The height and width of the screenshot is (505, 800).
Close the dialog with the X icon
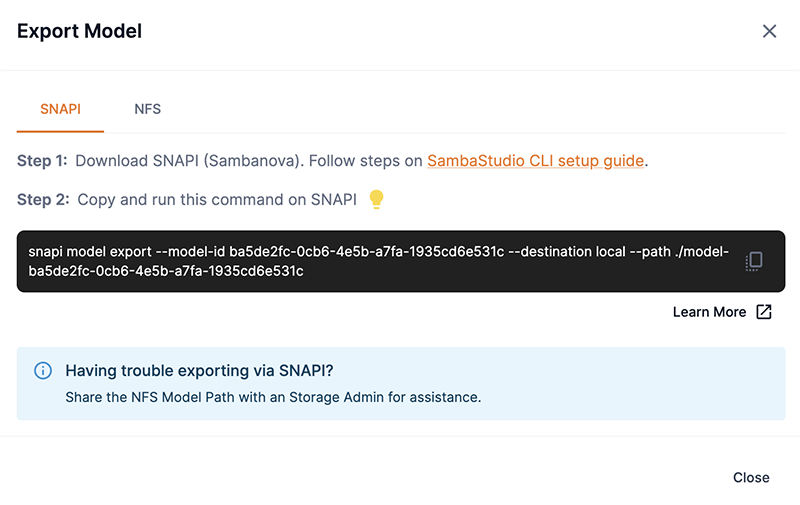(769, 31)
